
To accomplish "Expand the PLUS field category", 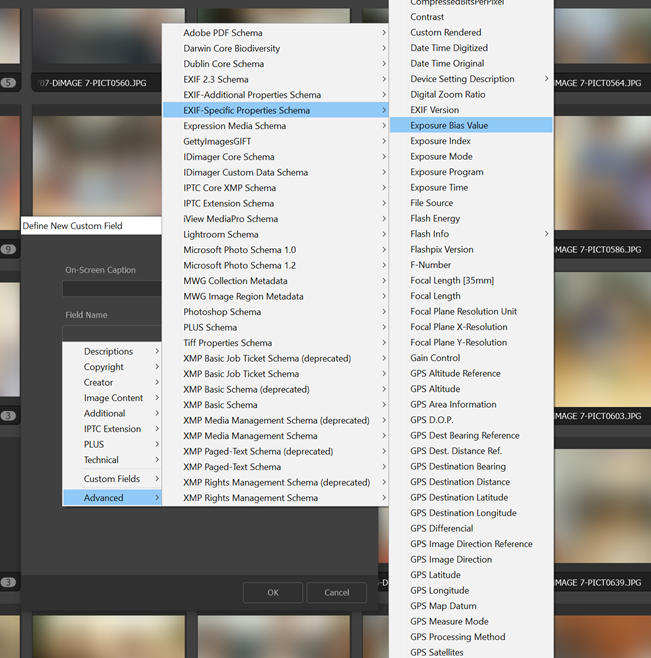I will tap(112, 444).
